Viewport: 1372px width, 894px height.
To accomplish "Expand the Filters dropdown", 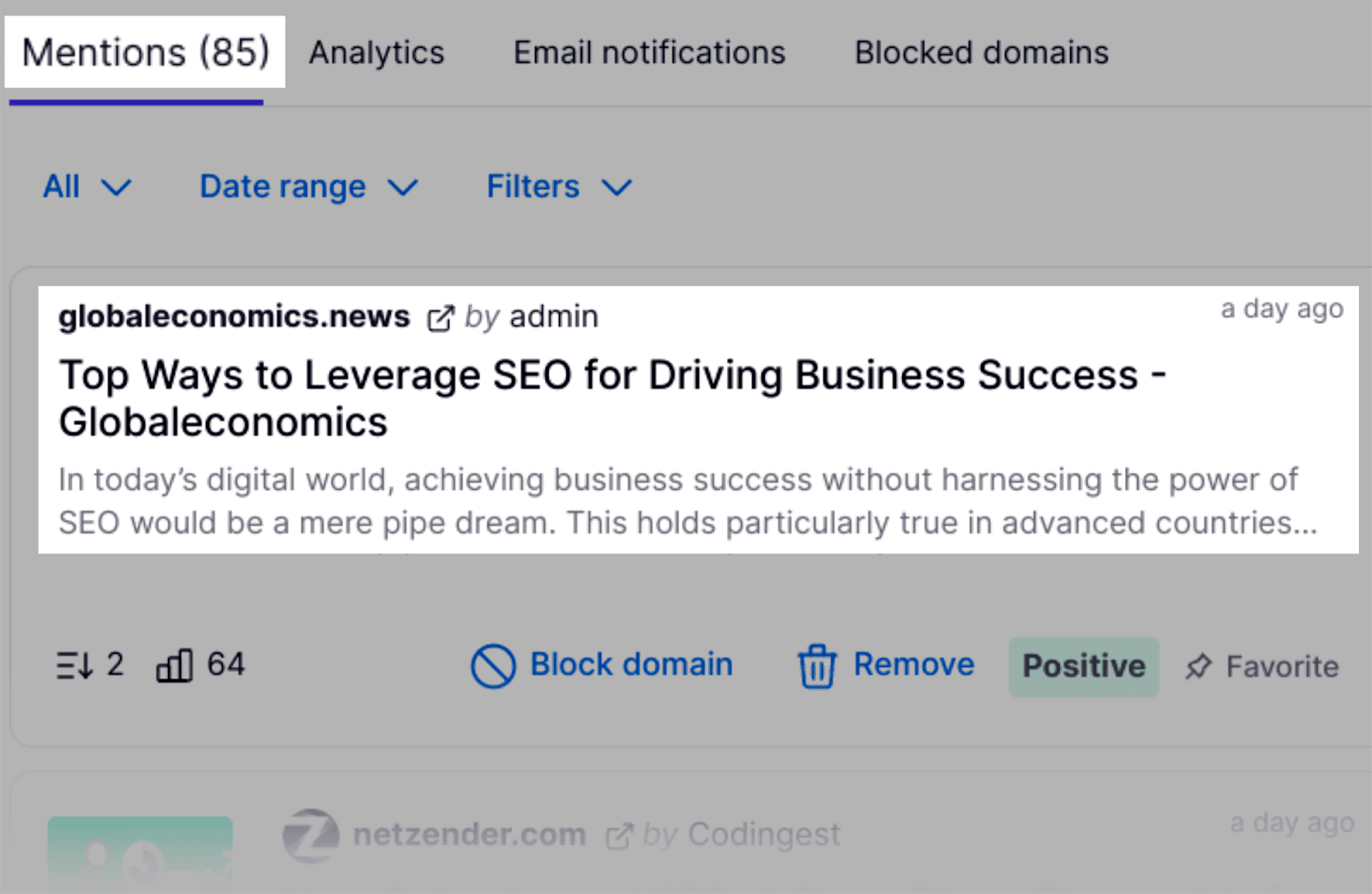I will tap(558, 186).
